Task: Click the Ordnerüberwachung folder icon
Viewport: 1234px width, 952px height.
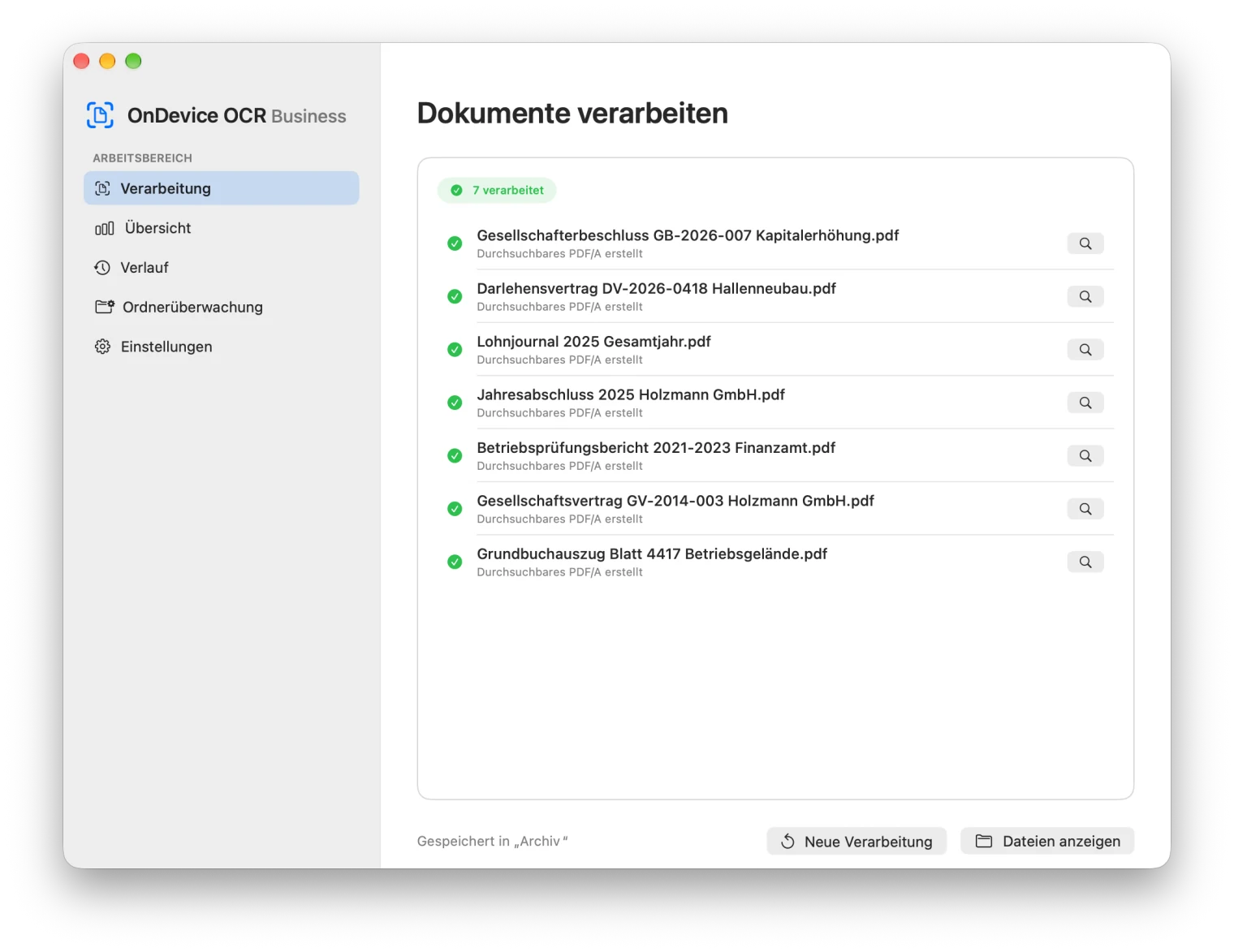Action: click(105, 307)
